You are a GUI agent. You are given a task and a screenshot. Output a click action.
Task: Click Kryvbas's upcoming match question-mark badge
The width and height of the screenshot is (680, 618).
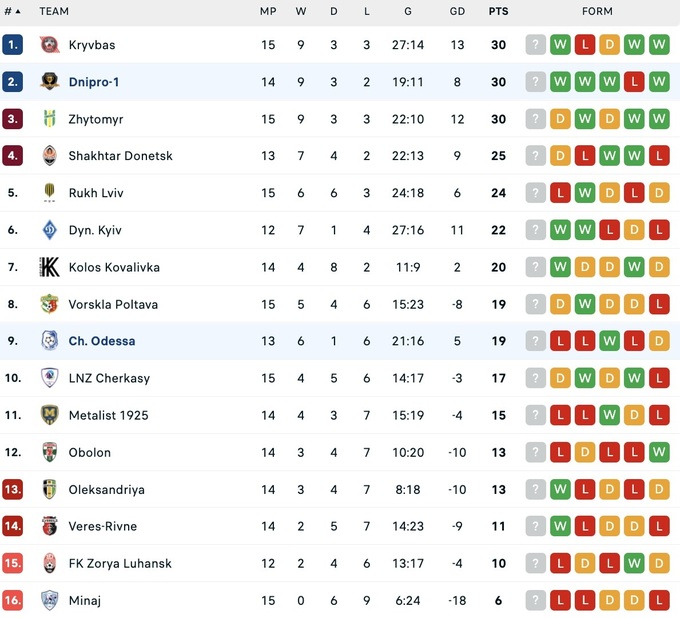coord(536,45)
